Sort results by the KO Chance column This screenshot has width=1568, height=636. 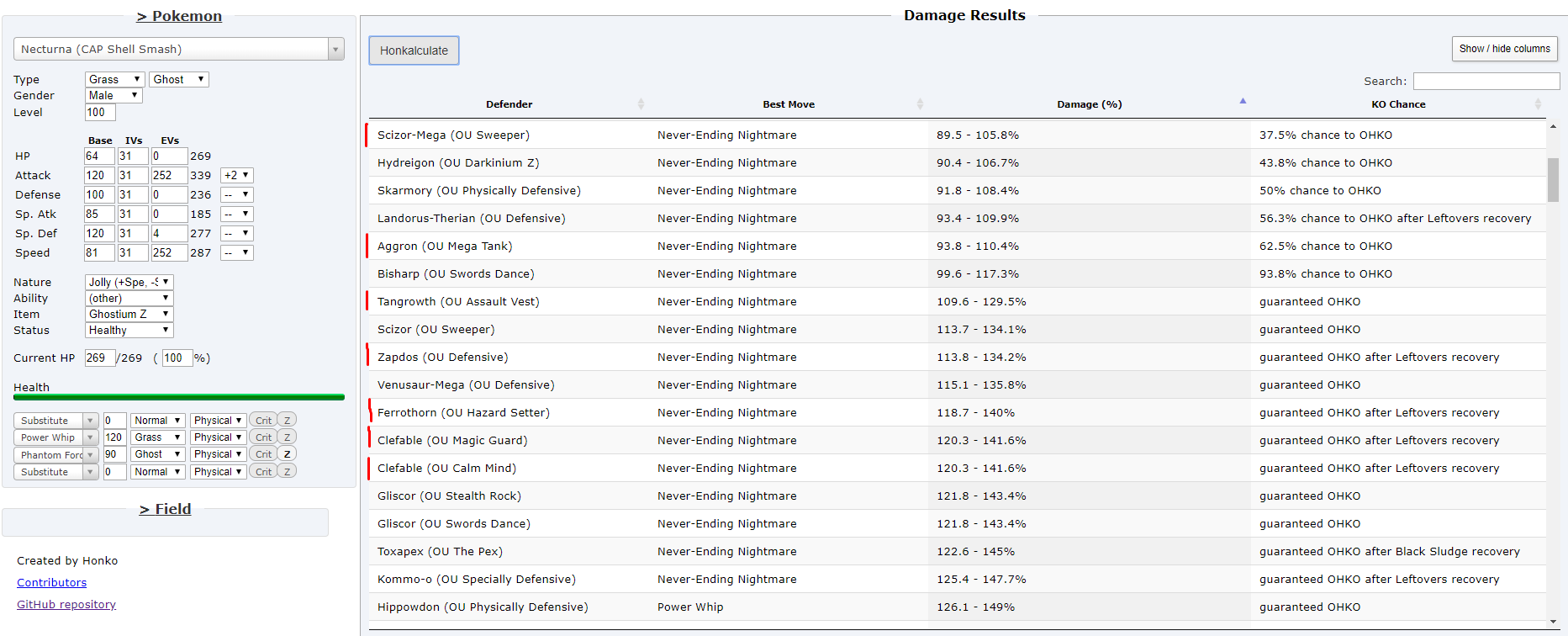[1398, 104]
